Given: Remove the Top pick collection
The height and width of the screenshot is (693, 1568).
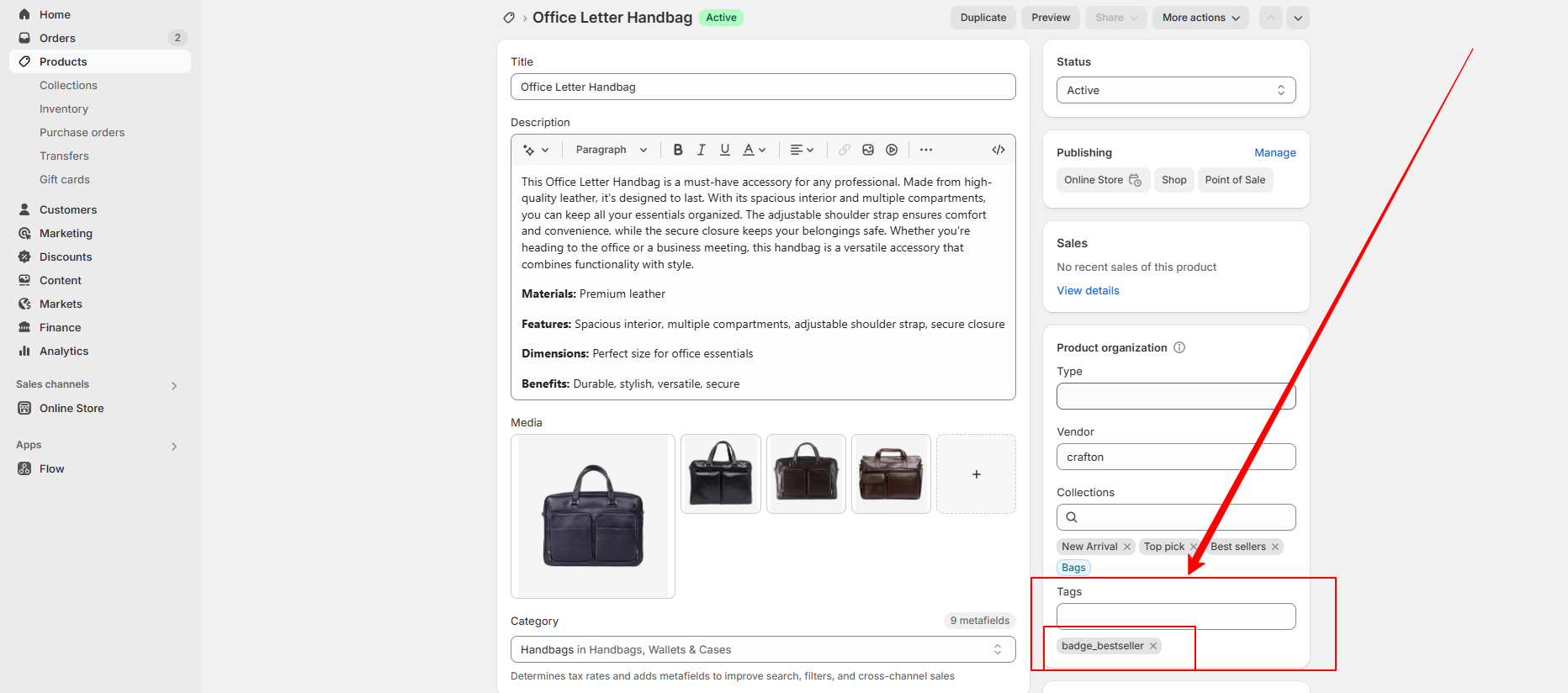Looking at the screenshot, I should pyautogui.click(x=1193, y=547).
